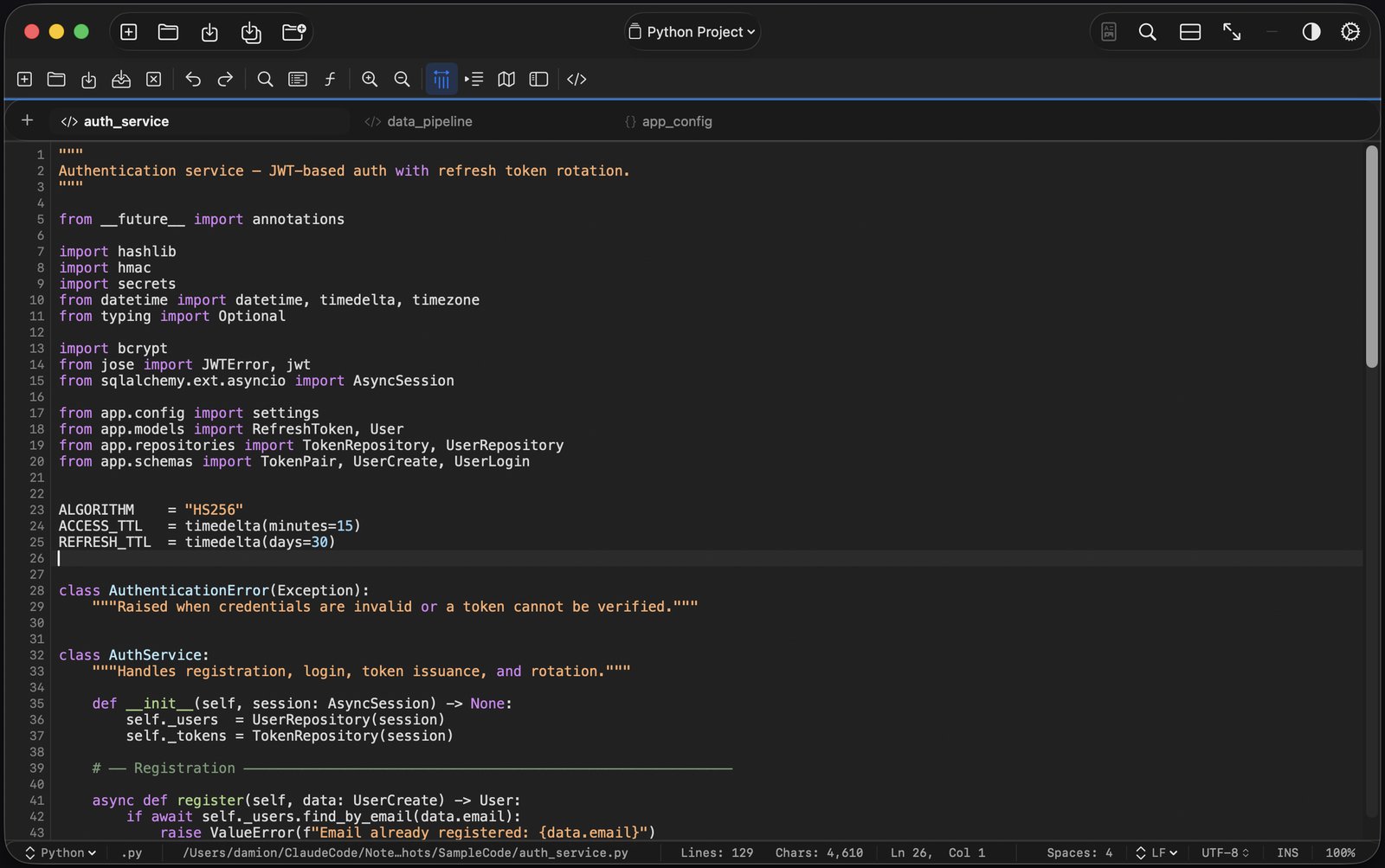Click the code brackets toolbar icon

pyautogui.click(x=577, y=80)
